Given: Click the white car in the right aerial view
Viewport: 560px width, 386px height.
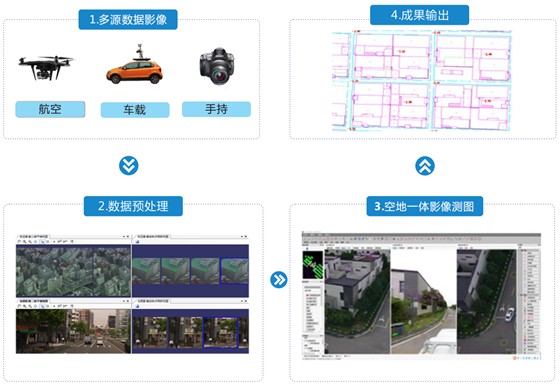Looking at the screenshot, I should click(x=509, y=314).
